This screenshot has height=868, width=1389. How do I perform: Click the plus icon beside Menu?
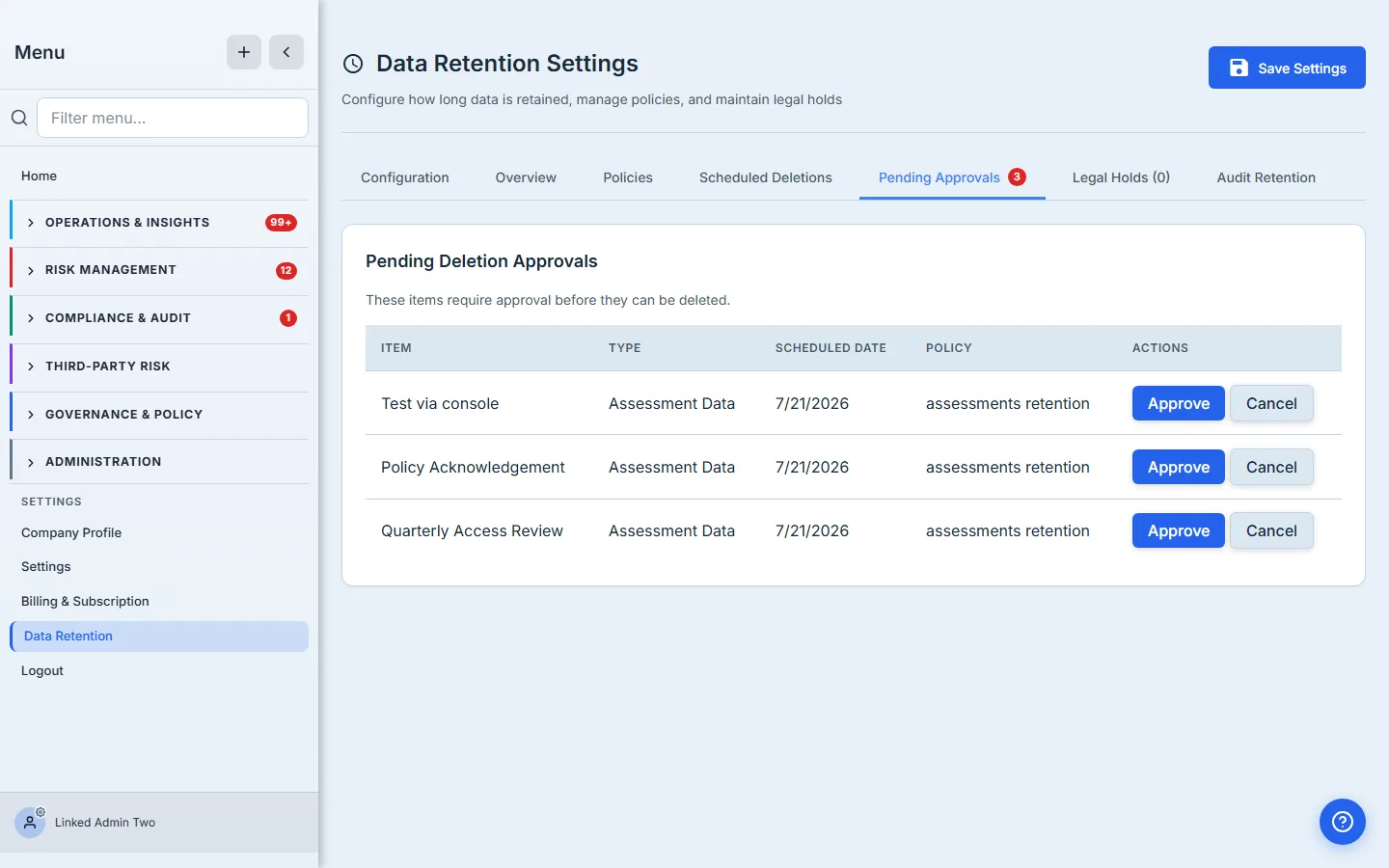(244, 52)
